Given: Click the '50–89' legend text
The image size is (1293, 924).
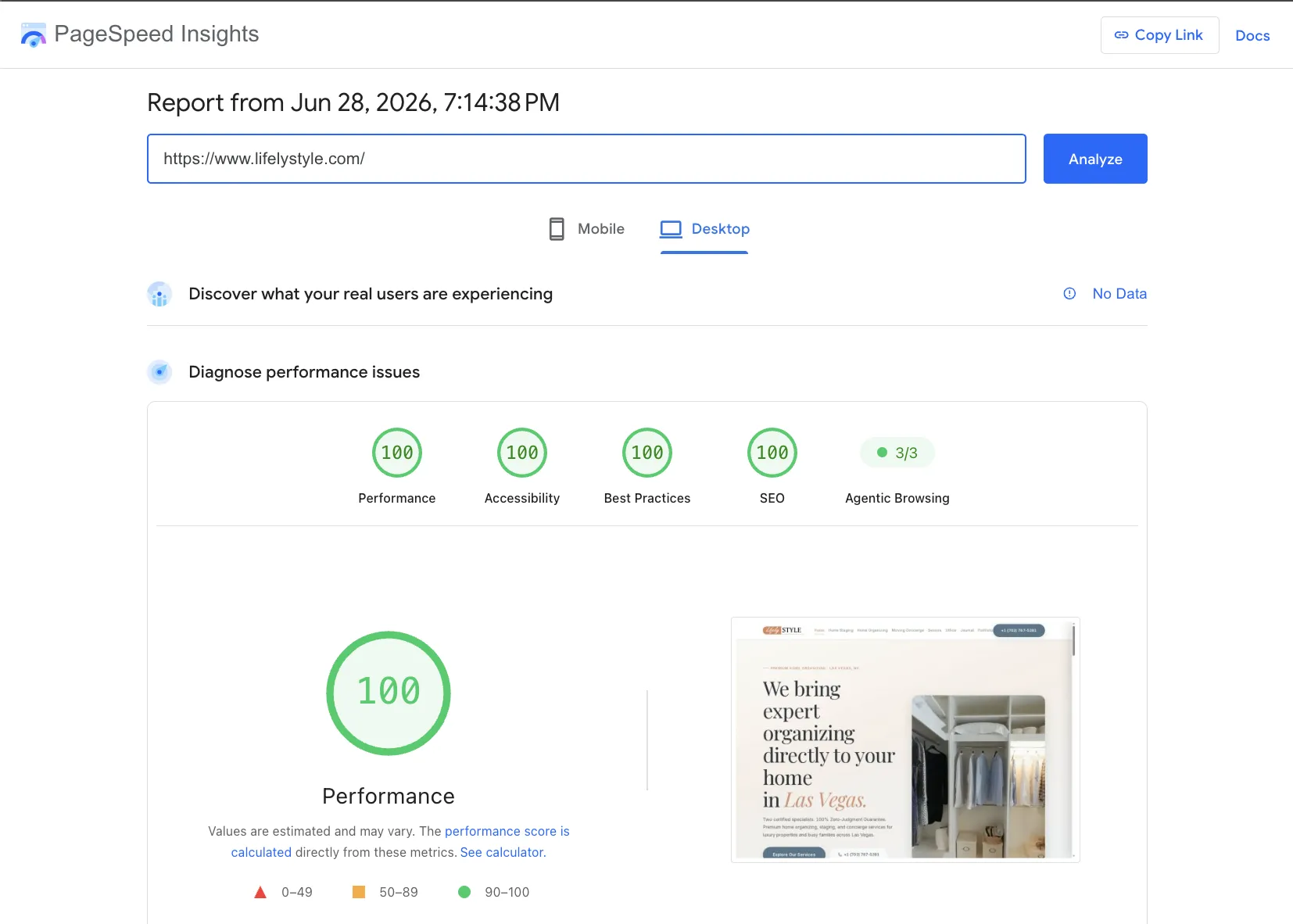Looking at the screenshot, I should 399,892.
